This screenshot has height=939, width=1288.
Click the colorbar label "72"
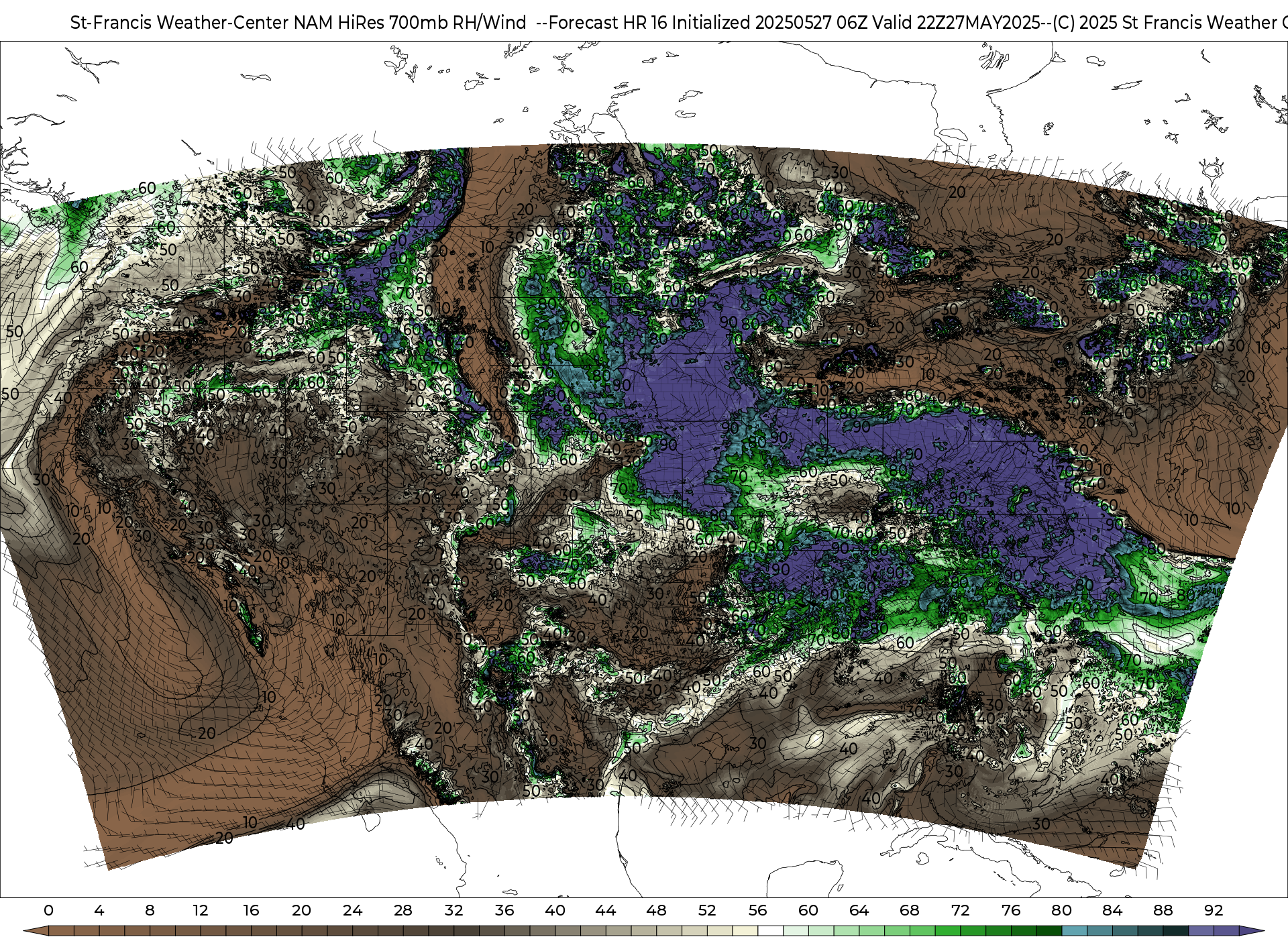[x=960, y=910]
